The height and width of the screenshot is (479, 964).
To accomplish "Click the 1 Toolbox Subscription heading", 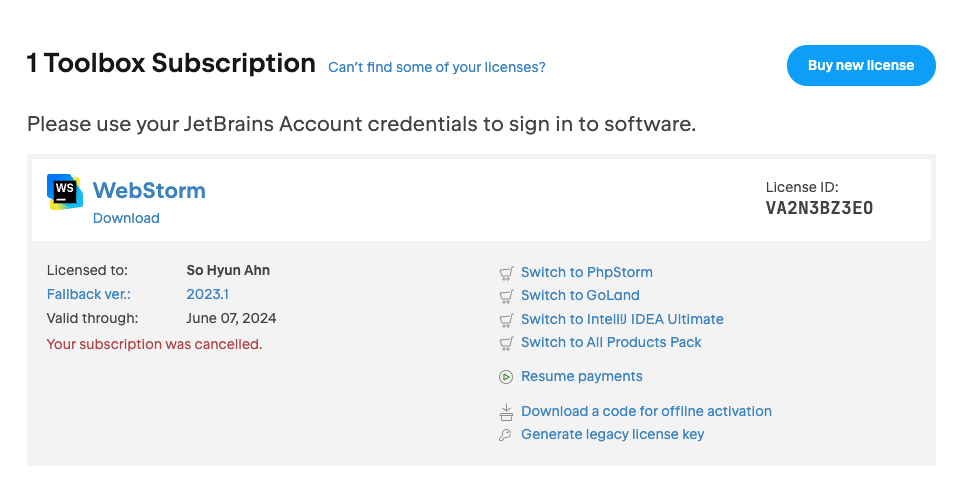I will pyautogui.click(x=171, y=64).
